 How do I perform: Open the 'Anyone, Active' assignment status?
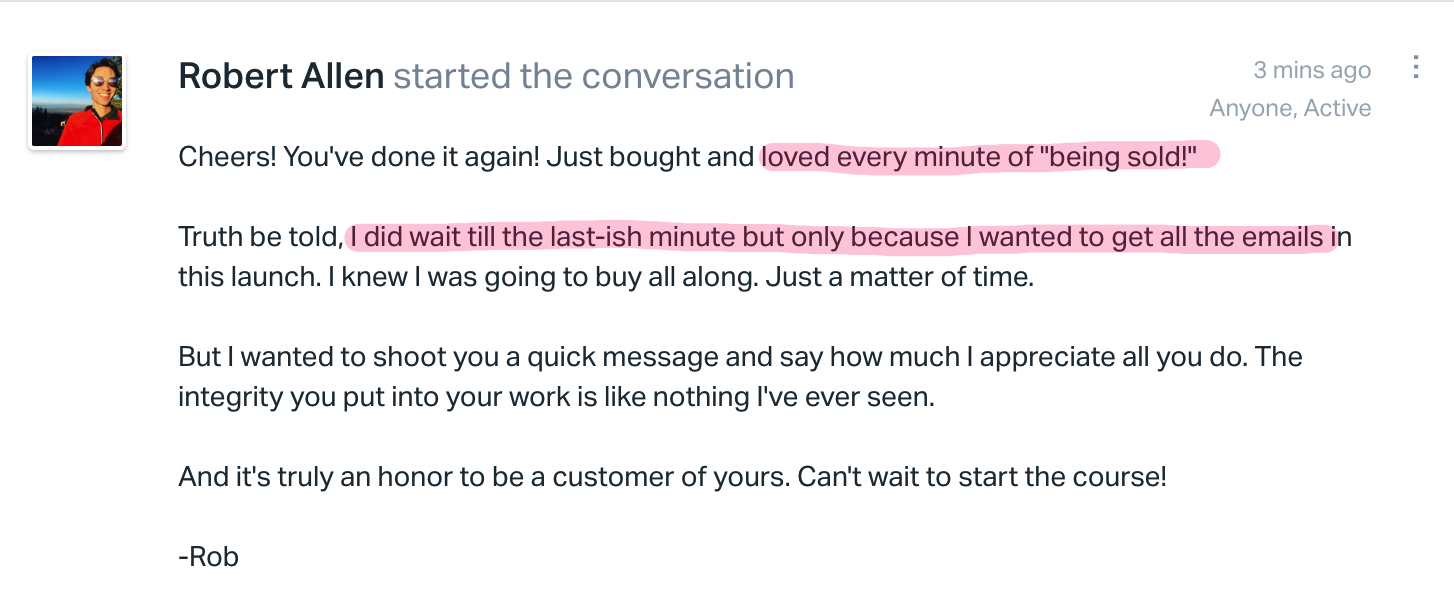click(x=1290, y=108)
